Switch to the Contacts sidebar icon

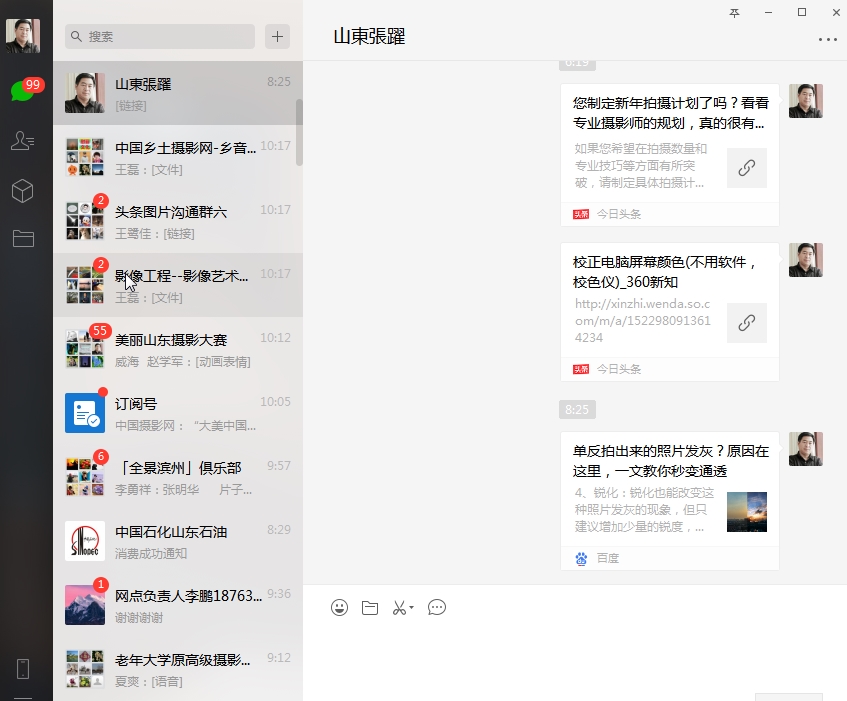24,140
